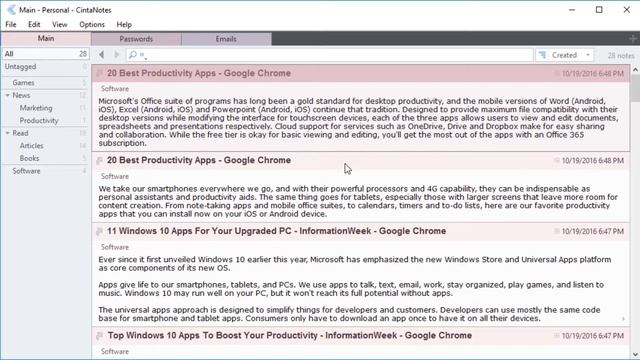Click the 6:47 PM date of 11 Windows 10 Apps note
The height and width of the screenshot is (360, 640).
593,231
